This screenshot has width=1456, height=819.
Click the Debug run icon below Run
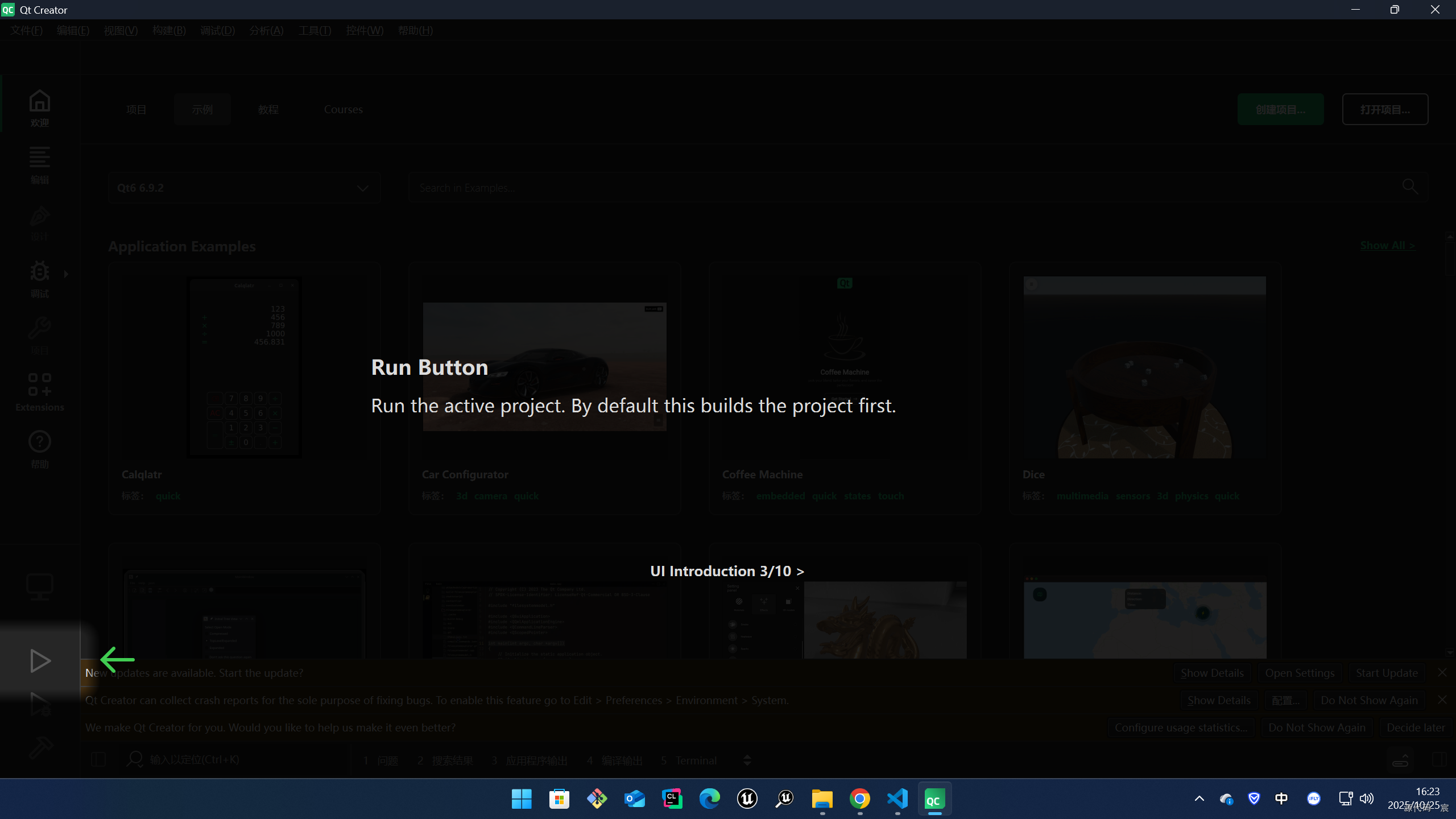[x=40, y=704]
